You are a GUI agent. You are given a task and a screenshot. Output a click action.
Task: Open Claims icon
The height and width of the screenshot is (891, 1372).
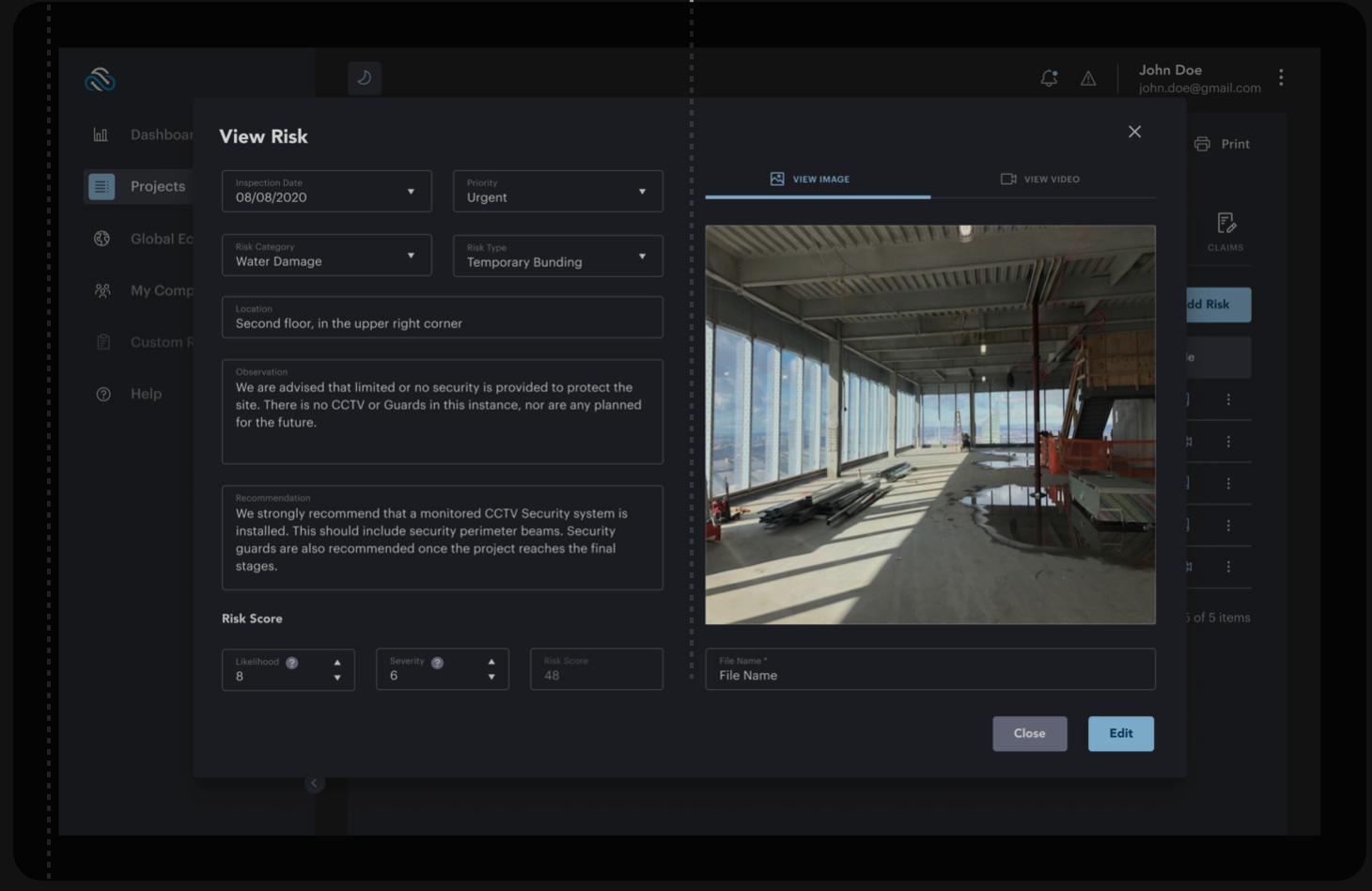(x=1225, y=224)
